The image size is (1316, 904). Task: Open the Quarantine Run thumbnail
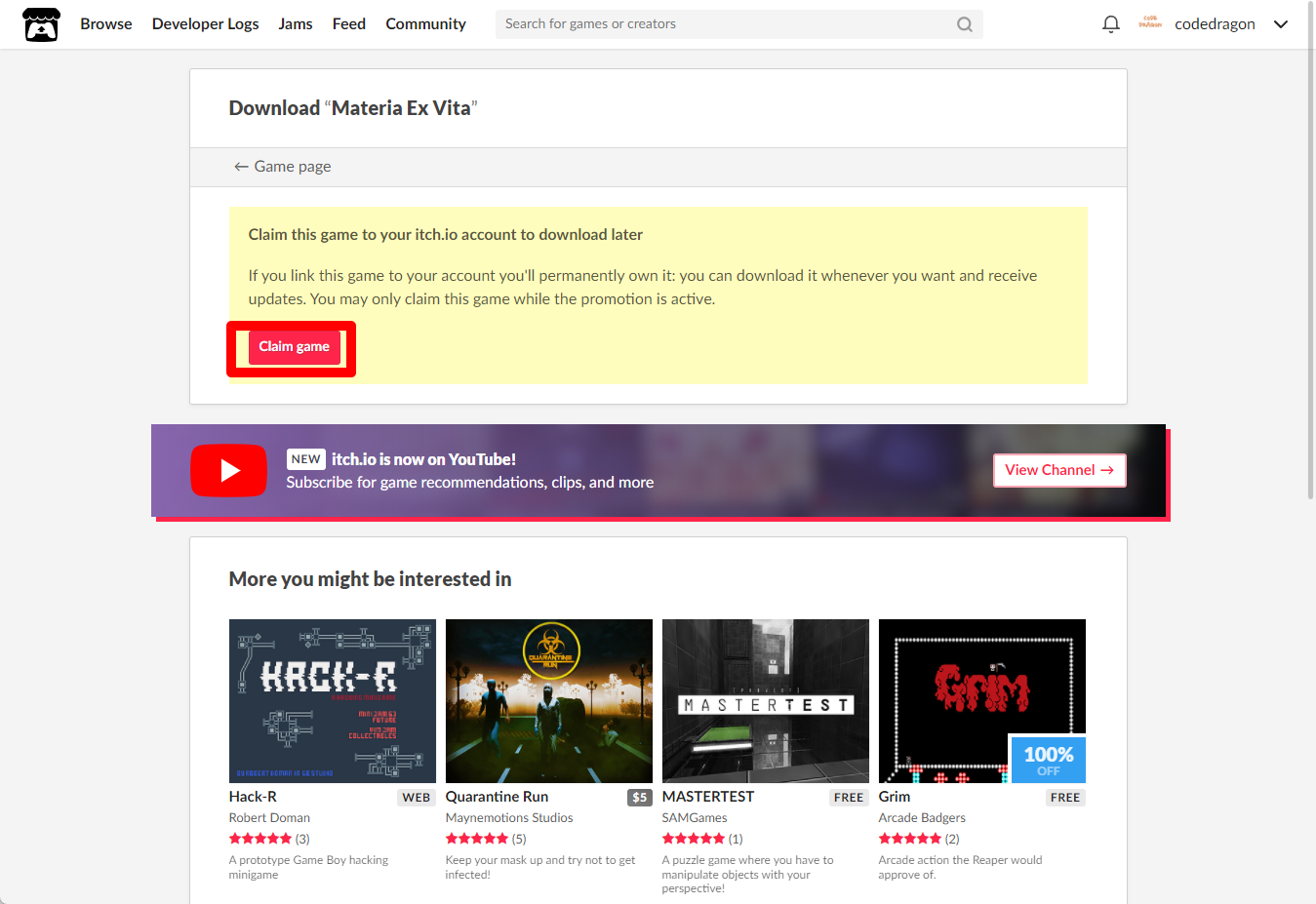(x=549, y=701)
